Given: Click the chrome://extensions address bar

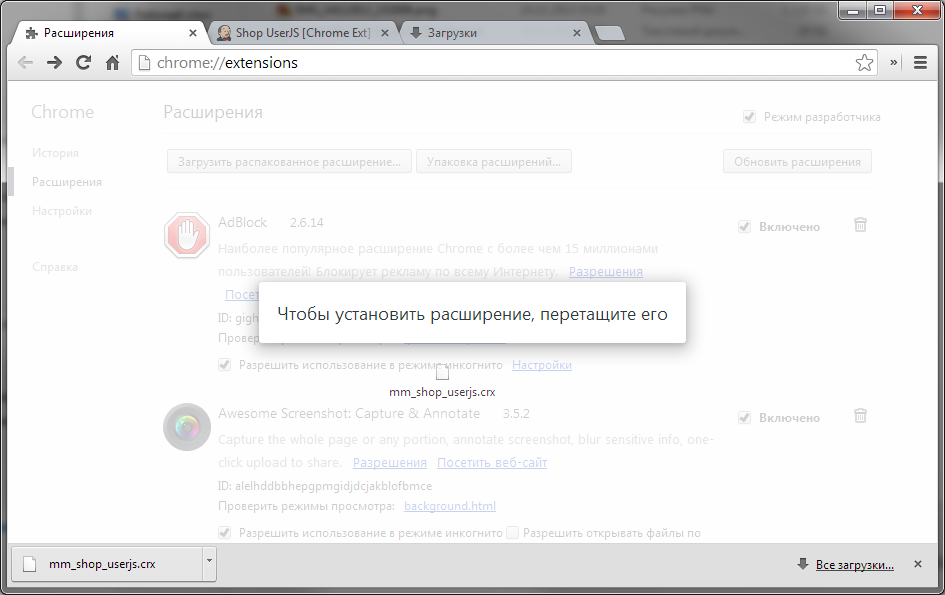Looking at the screenshot, I should (490, 63).
